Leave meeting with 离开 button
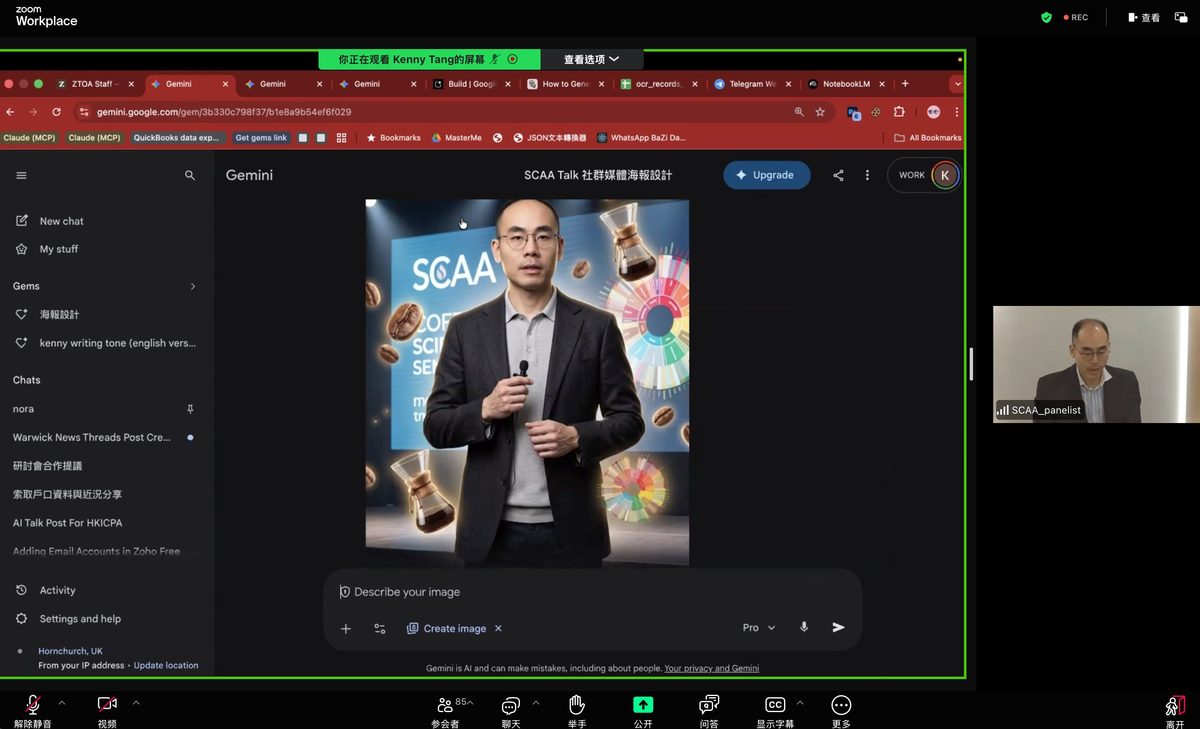Image resolution: width=1200 pixels, height=729 pixels. tap(1175, 711)
